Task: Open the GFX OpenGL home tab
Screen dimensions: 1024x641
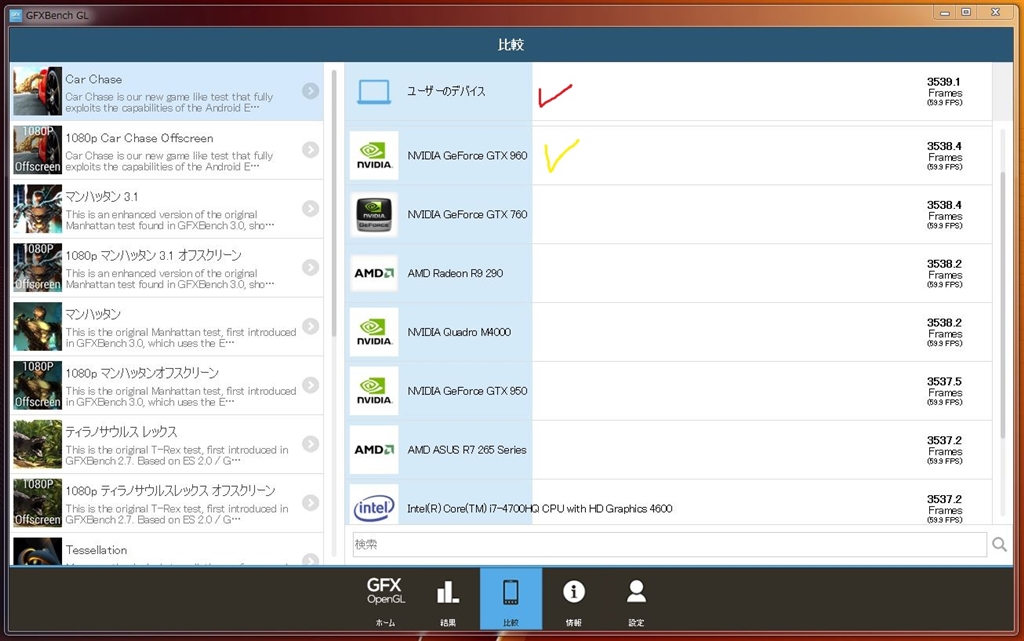Action: click(385, 599)
